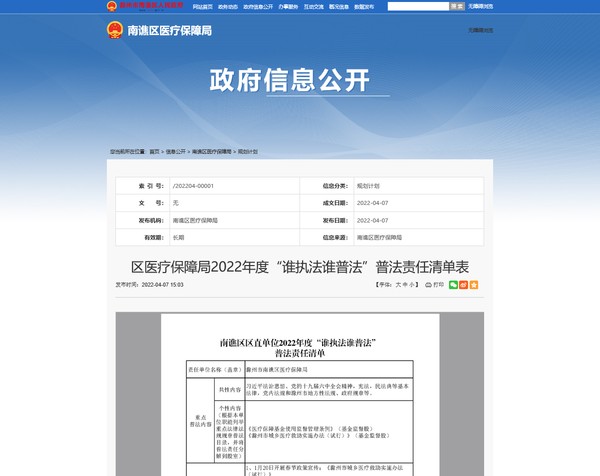Viewport: 600px width, 476px height.
Task: Open 政务动态 navigation item
Action: [x=228, y=7]
